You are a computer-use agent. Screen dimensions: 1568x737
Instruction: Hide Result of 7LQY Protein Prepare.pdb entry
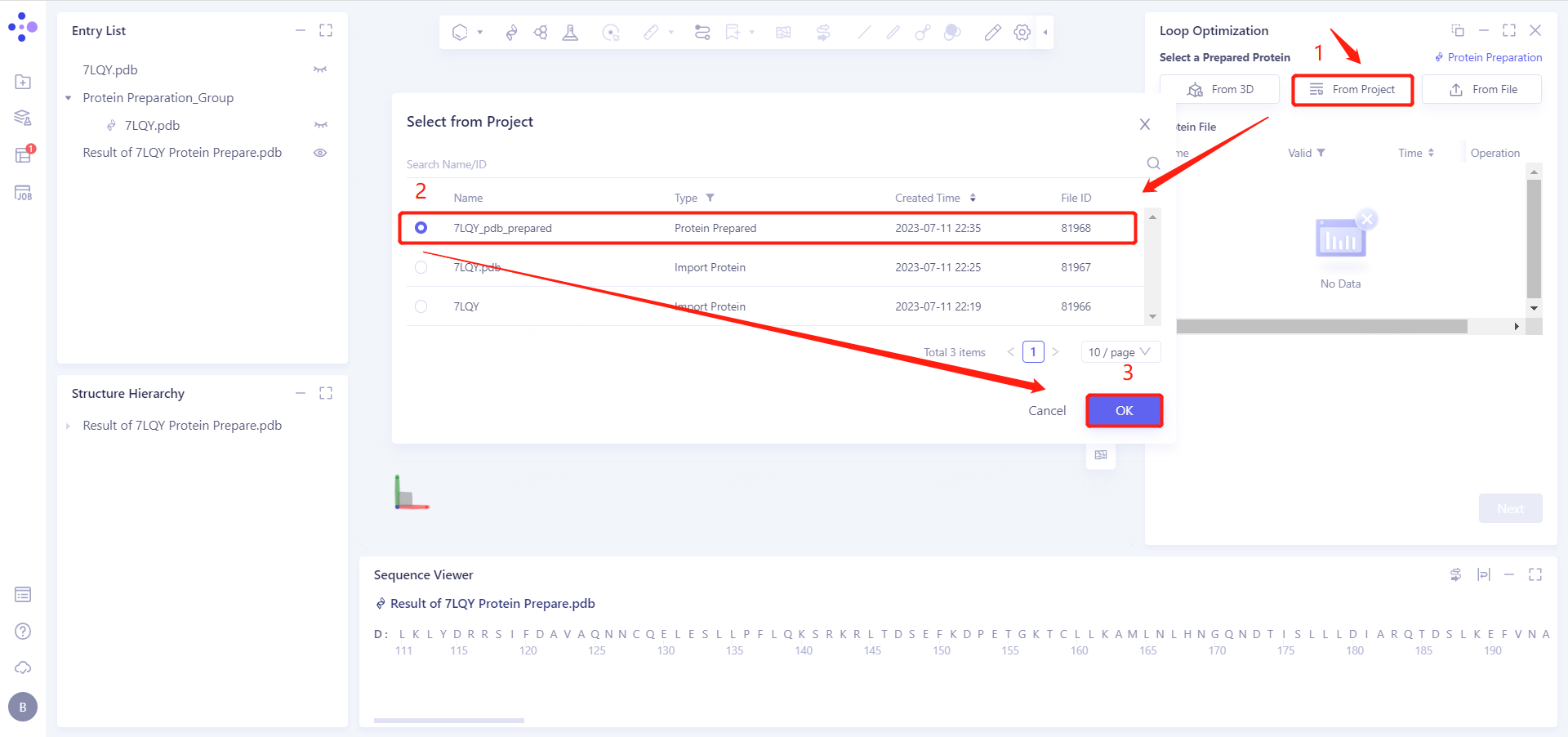[320, 153]
